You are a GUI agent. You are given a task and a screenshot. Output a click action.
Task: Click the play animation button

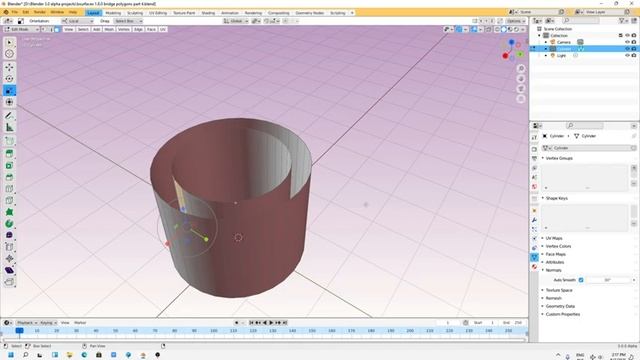pos(271,323)
